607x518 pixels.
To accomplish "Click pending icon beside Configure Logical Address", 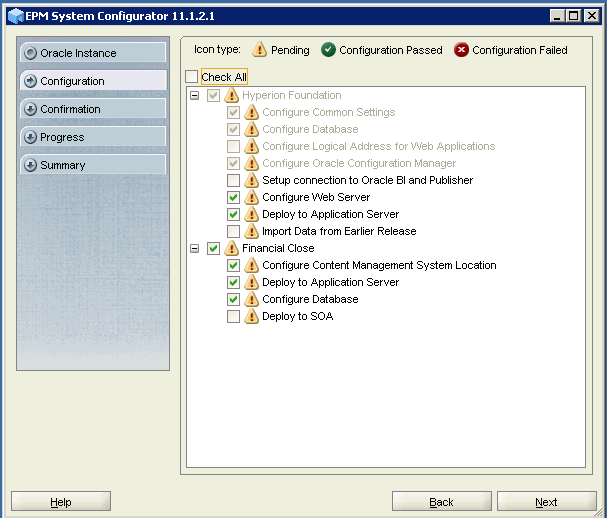I will click(x=252, y=146).
